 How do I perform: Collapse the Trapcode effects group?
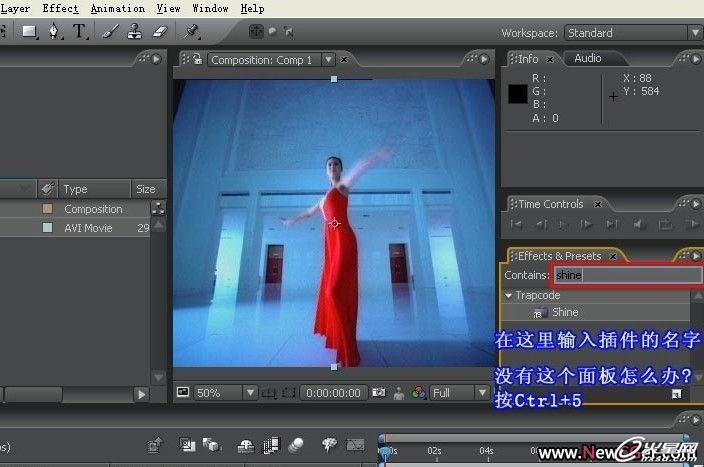point(508,296)
